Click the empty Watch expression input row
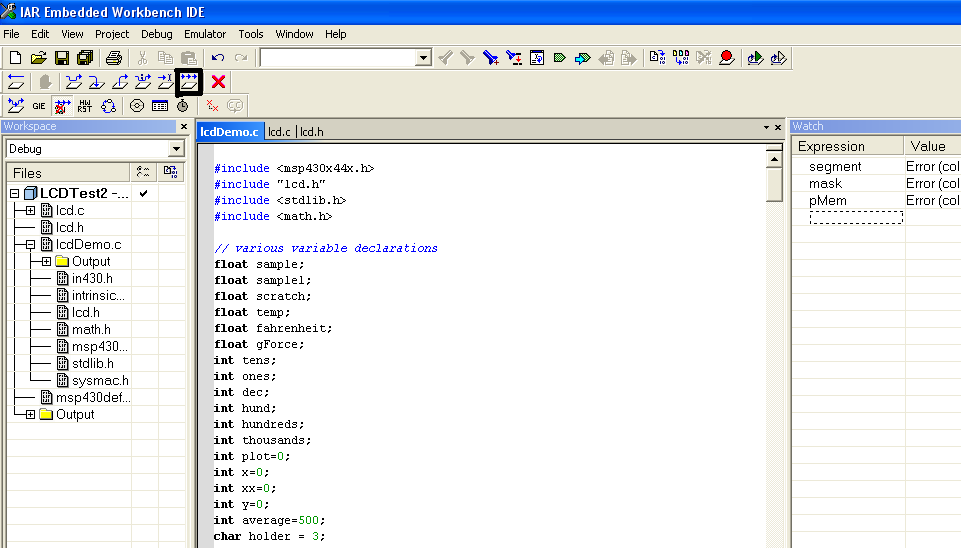 855,217
